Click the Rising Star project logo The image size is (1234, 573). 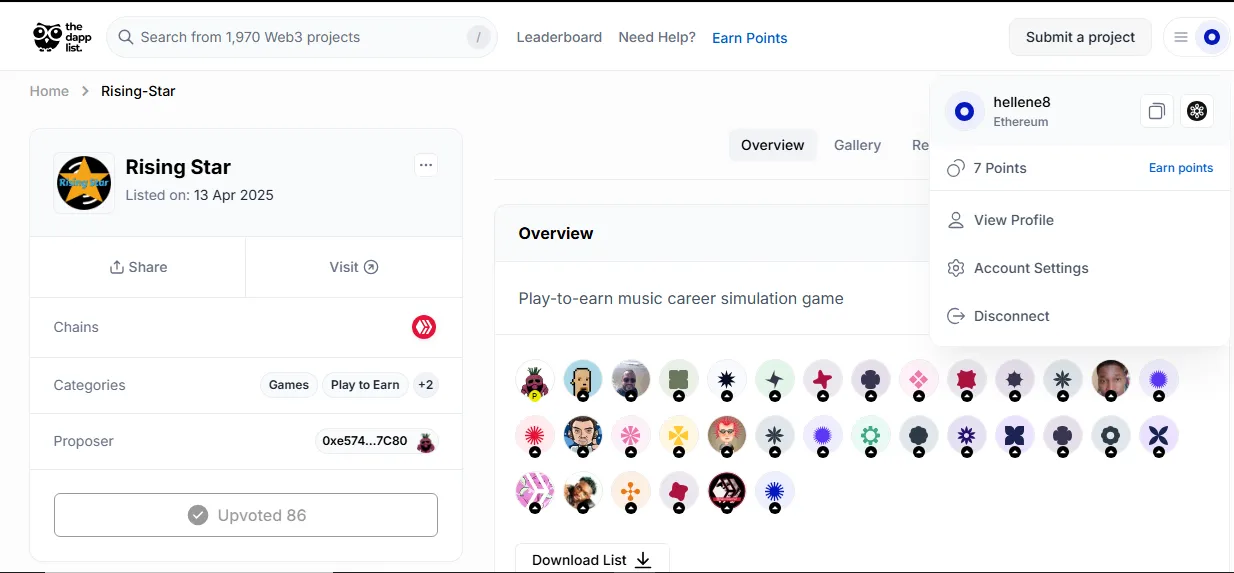(x=84, y=183)
